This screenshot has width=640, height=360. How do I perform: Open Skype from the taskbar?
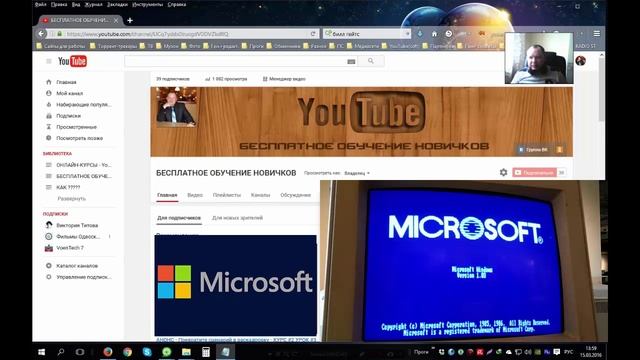coord(147,352)
